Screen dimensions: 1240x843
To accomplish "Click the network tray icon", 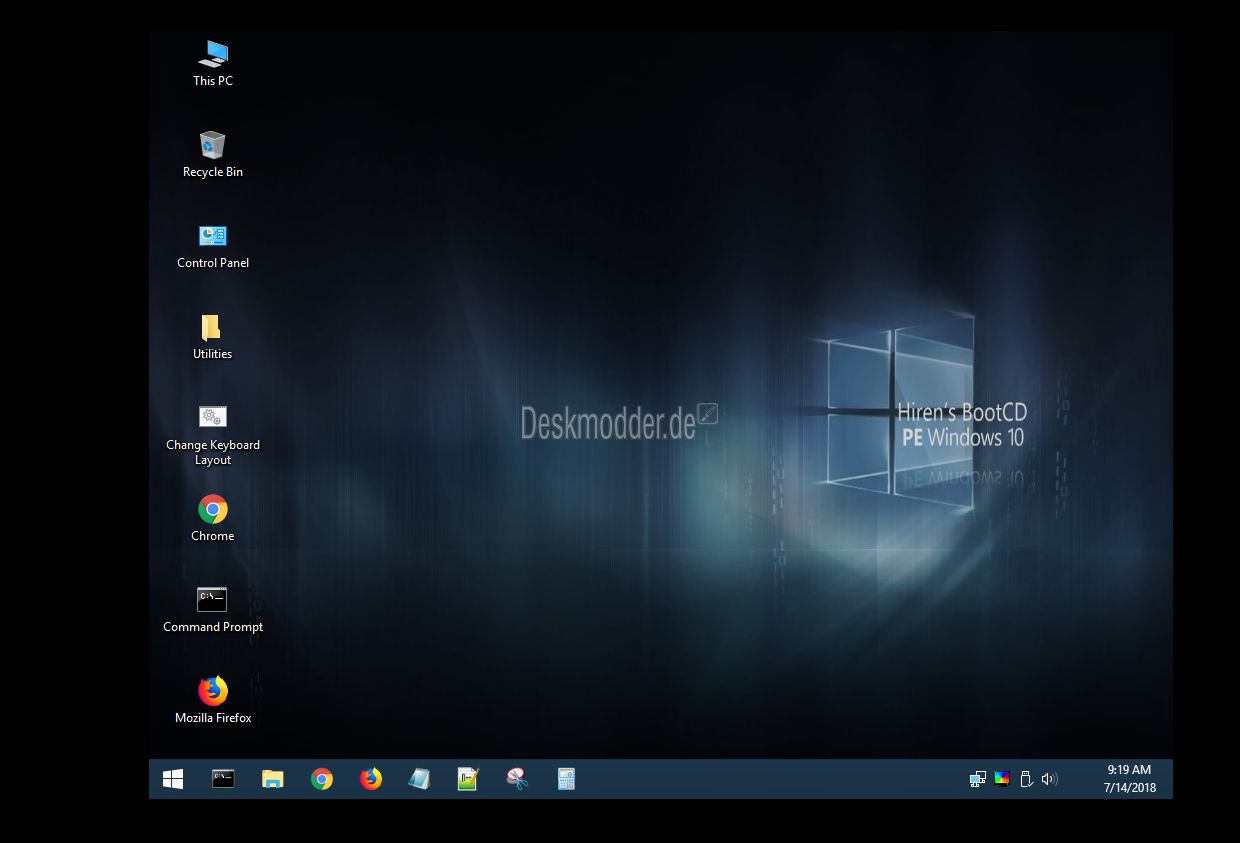I will pos(978,779).
